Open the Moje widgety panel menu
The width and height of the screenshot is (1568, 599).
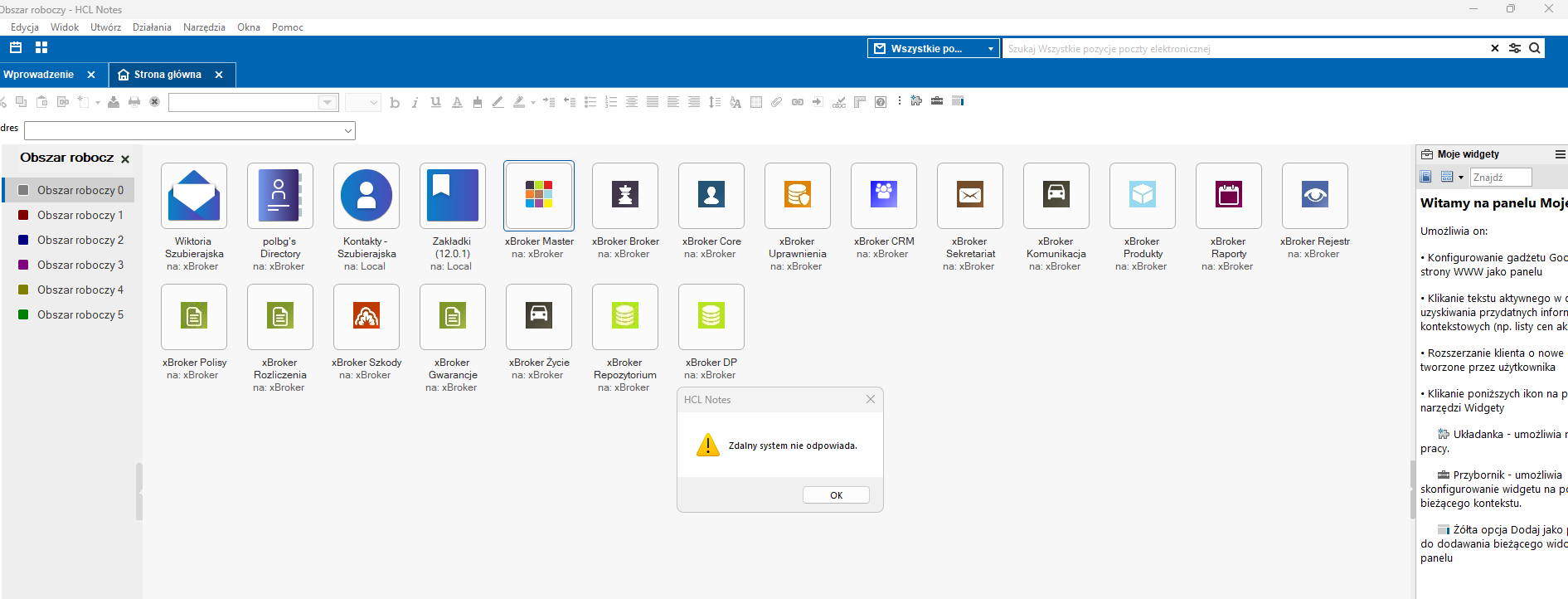pos(1560,154)
